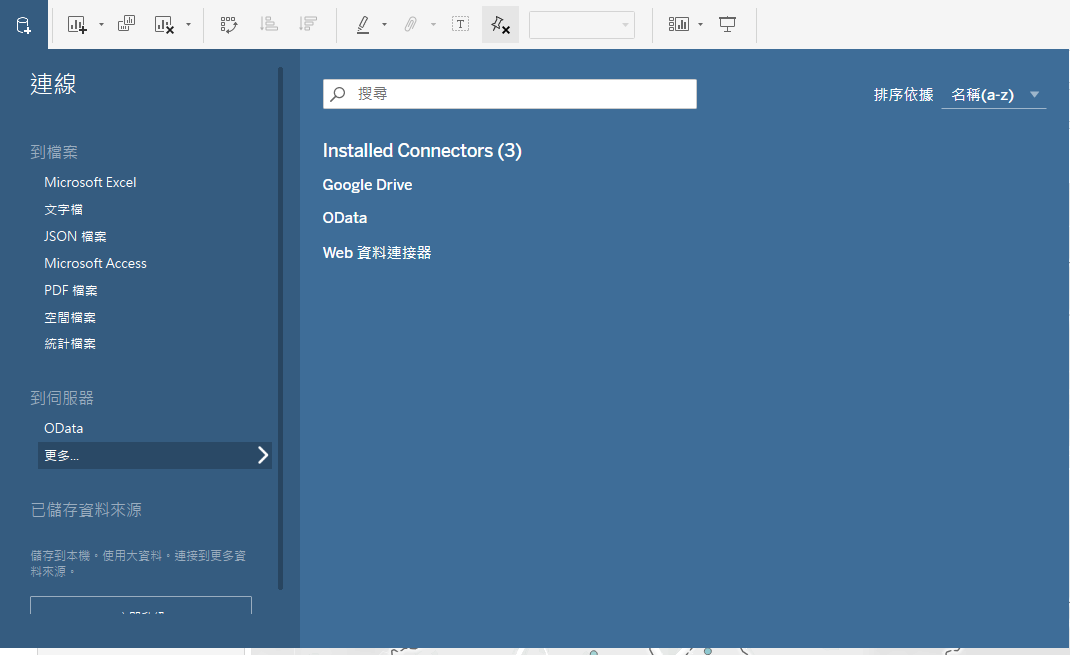Image resolution: width=1070 pixels, height=655 pixels.
Task: Choose Microsoft Access connection
Action: click(96, 263)
